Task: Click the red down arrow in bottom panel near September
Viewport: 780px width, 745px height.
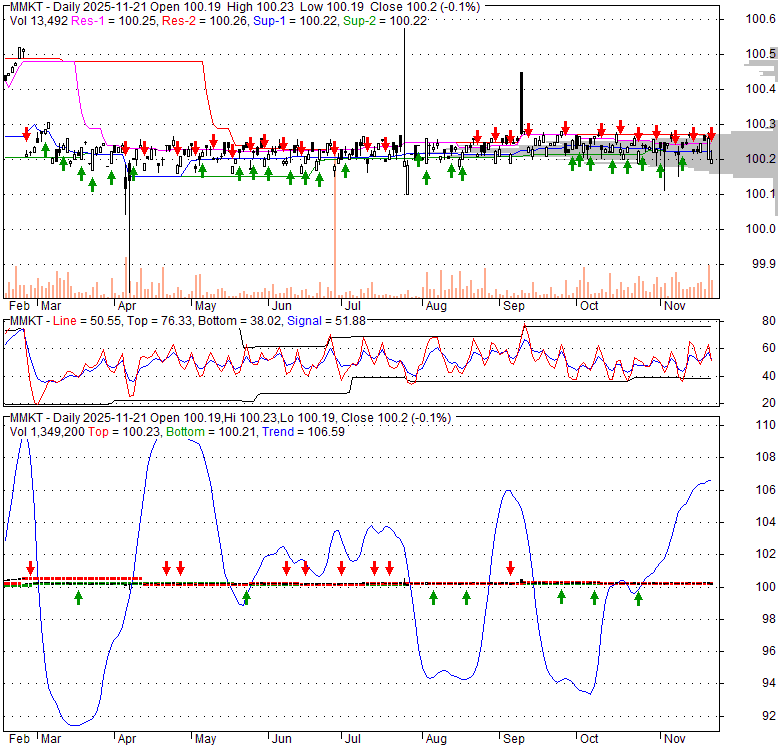Action: tap(511, 568)
